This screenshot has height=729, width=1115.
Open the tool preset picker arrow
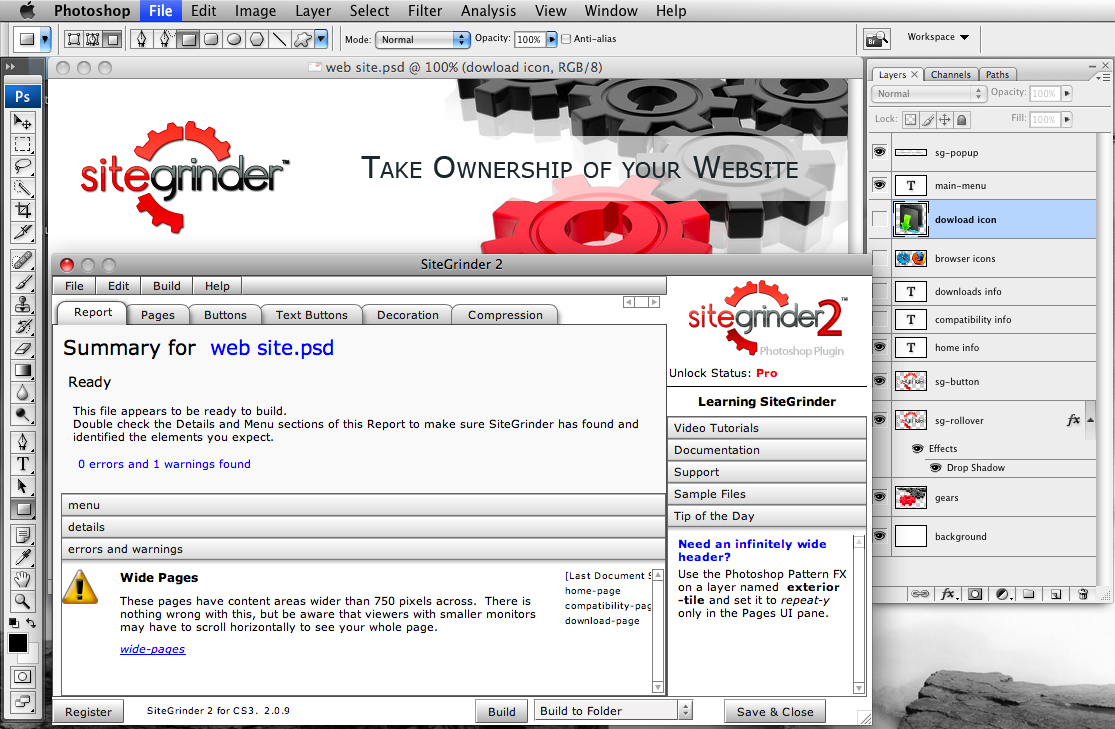pyautogui.click(x=45, y=39)
